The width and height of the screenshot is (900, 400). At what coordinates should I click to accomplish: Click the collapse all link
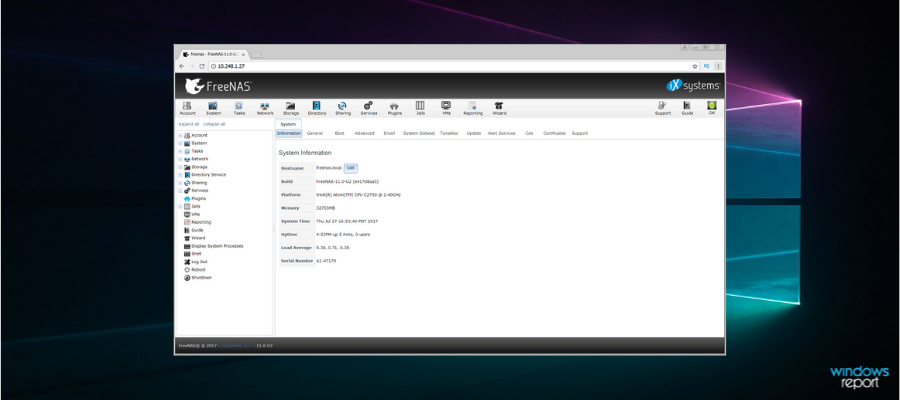tap(214, 124)
